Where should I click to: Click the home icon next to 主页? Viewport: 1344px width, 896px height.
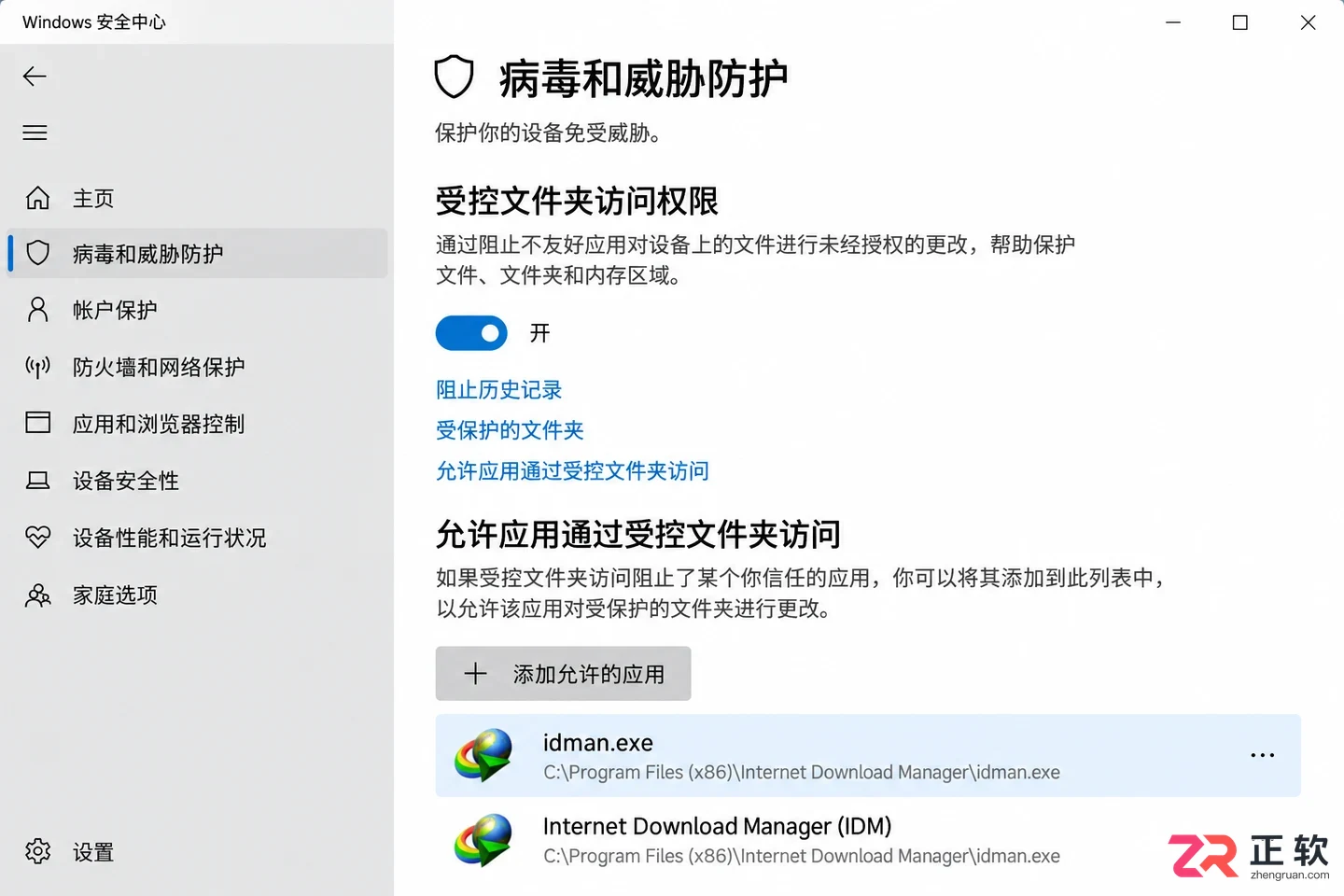point(37,198)
